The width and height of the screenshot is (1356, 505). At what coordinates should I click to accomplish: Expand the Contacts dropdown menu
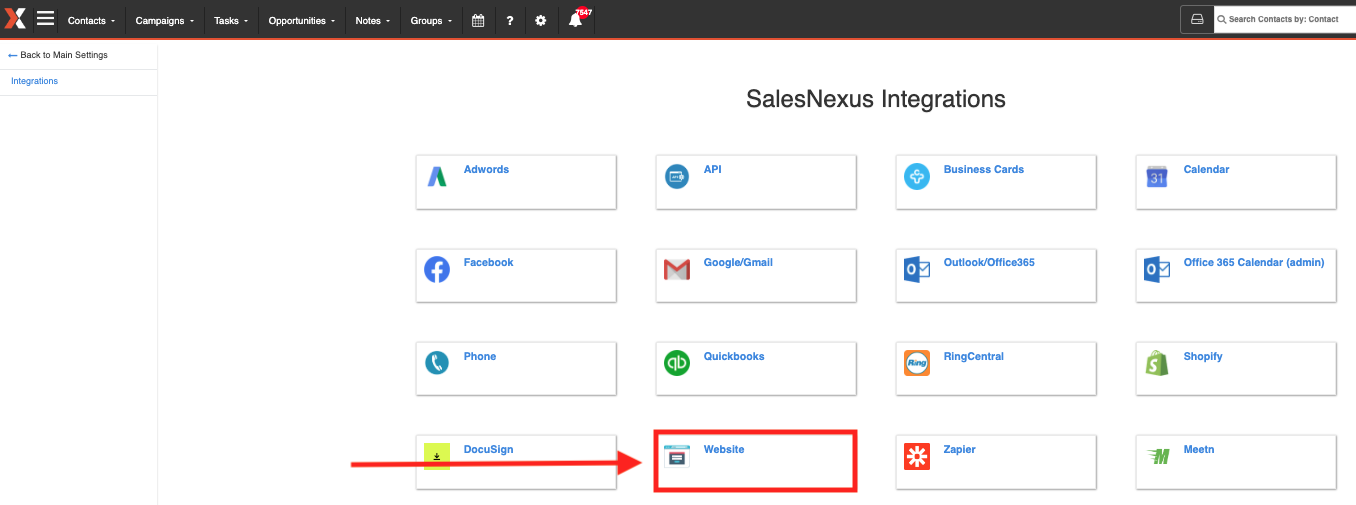coord(91,20)
